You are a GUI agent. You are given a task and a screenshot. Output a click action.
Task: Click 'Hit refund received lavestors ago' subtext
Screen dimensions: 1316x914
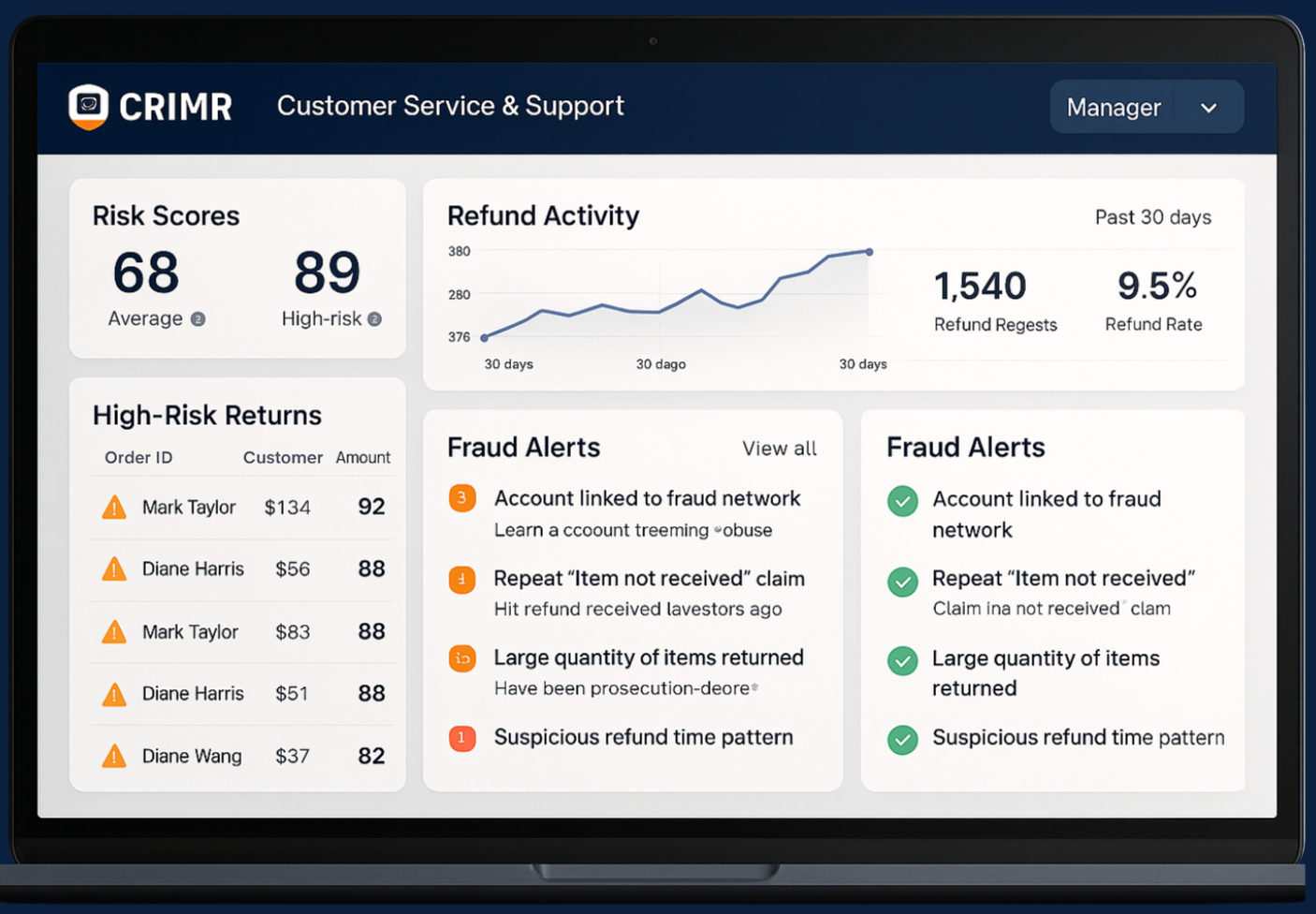click(638, 610)
